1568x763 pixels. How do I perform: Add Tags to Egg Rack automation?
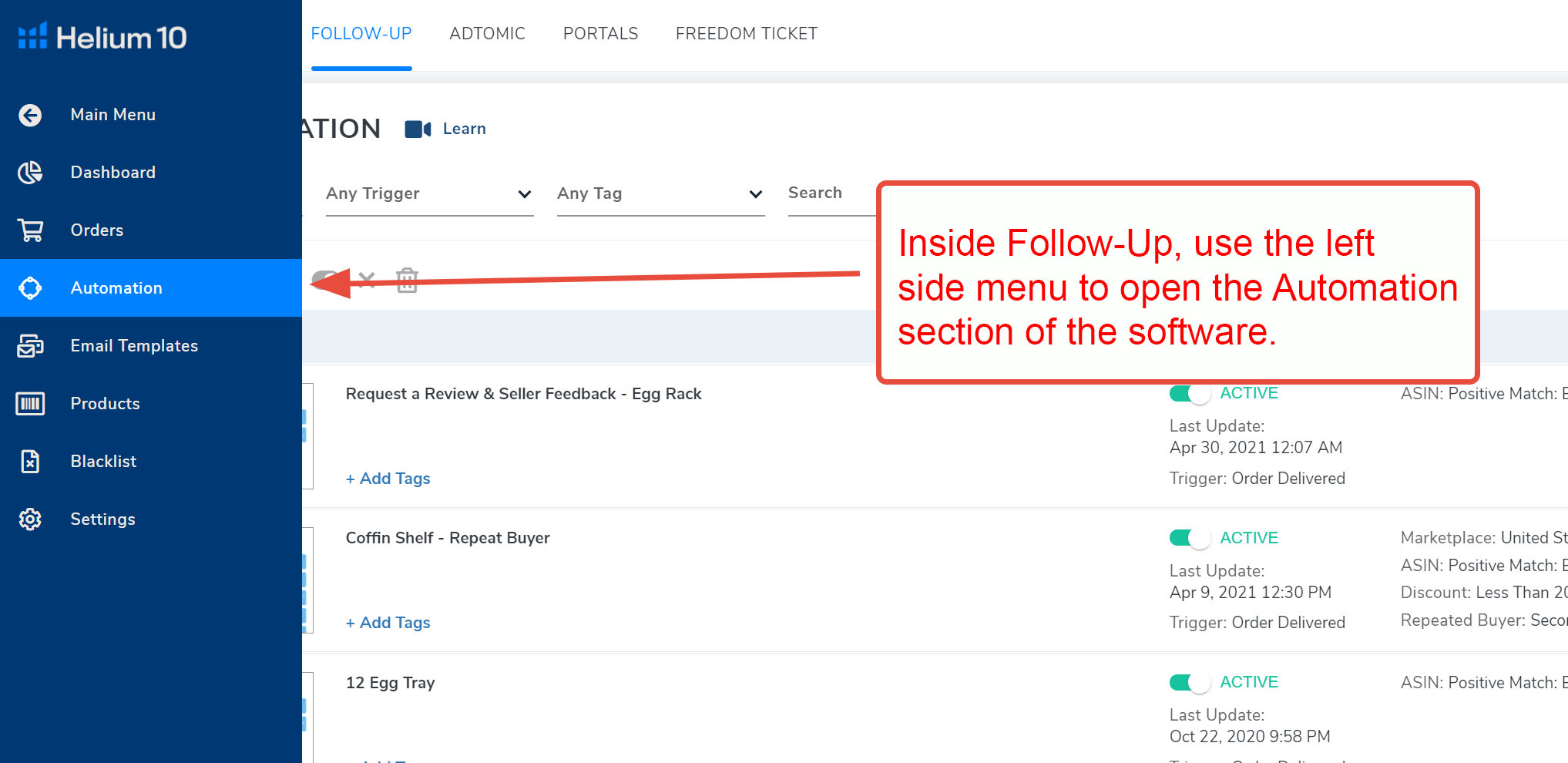tap(388, 479)
